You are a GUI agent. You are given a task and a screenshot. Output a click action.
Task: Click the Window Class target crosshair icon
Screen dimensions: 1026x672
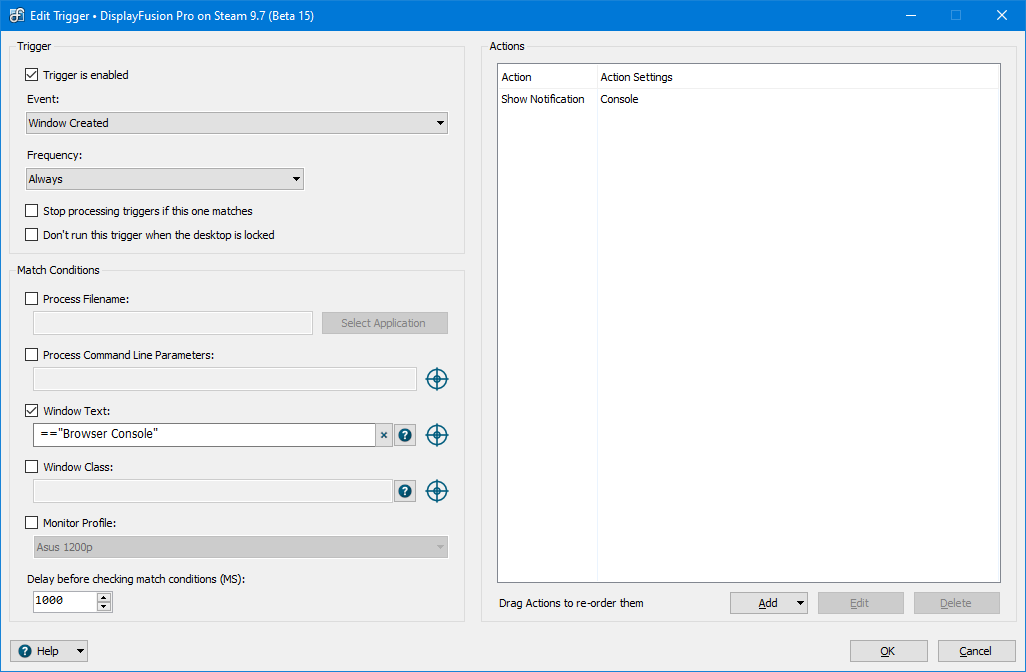pos(437,491)
